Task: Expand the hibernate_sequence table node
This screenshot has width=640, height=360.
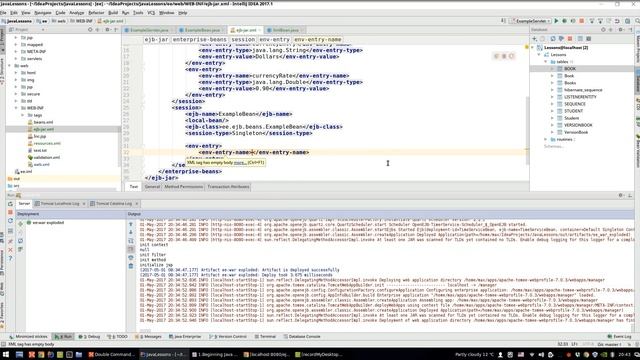Action: (x=553, y=90)
